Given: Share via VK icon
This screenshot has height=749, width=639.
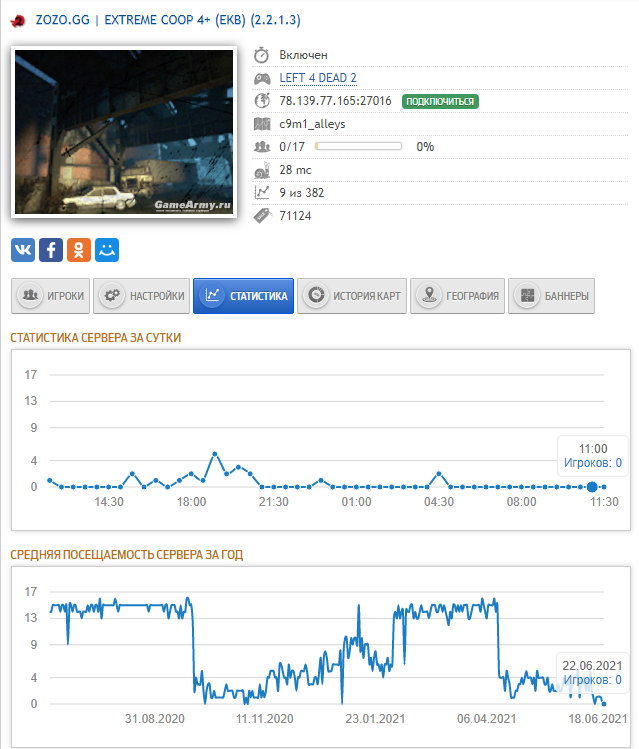Looking at the screenshot, I should click(x=23, y=250).
